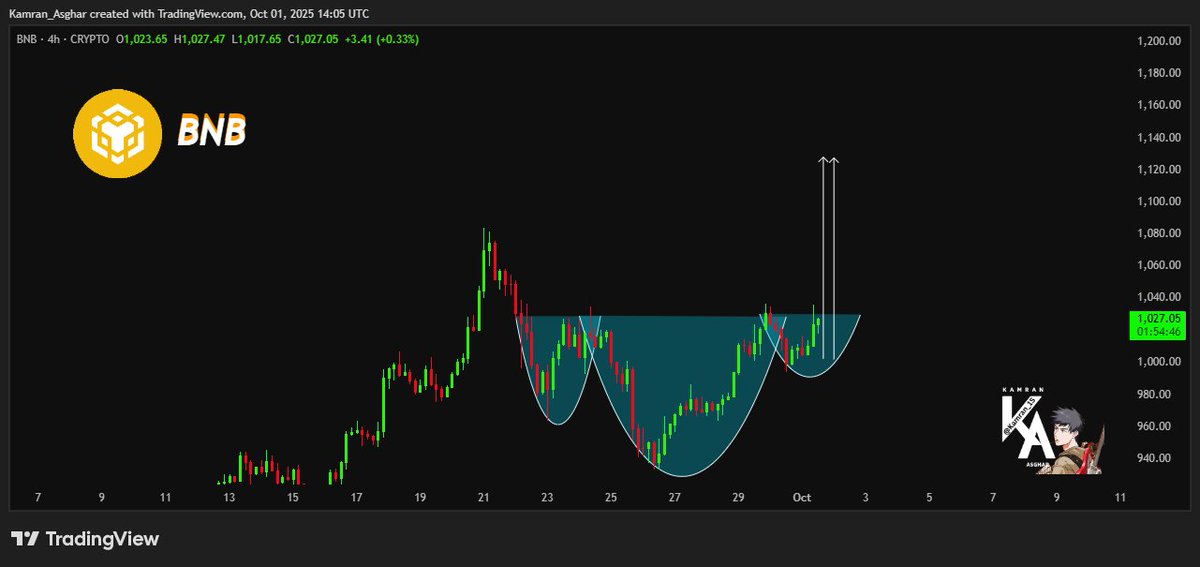Click the 5 date right of Oct

tap(929, 497)
